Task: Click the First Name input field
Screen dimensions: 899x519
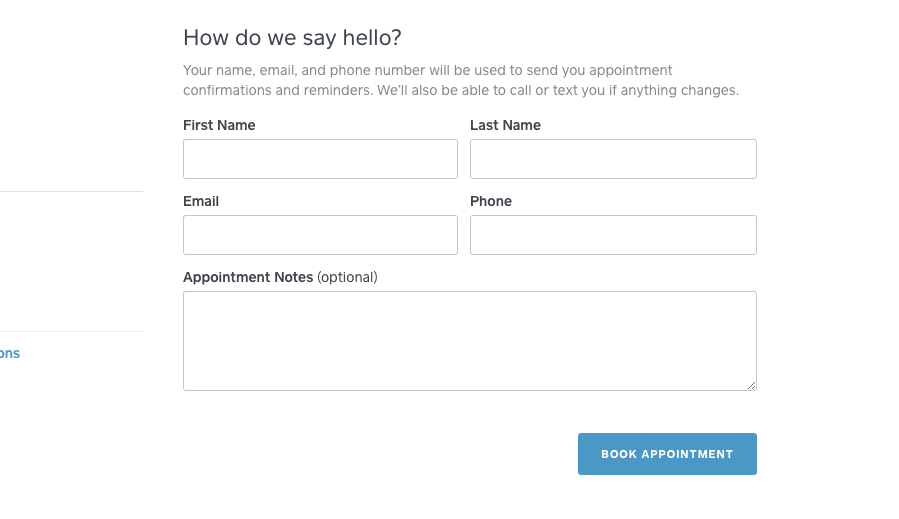Action: 320,159
